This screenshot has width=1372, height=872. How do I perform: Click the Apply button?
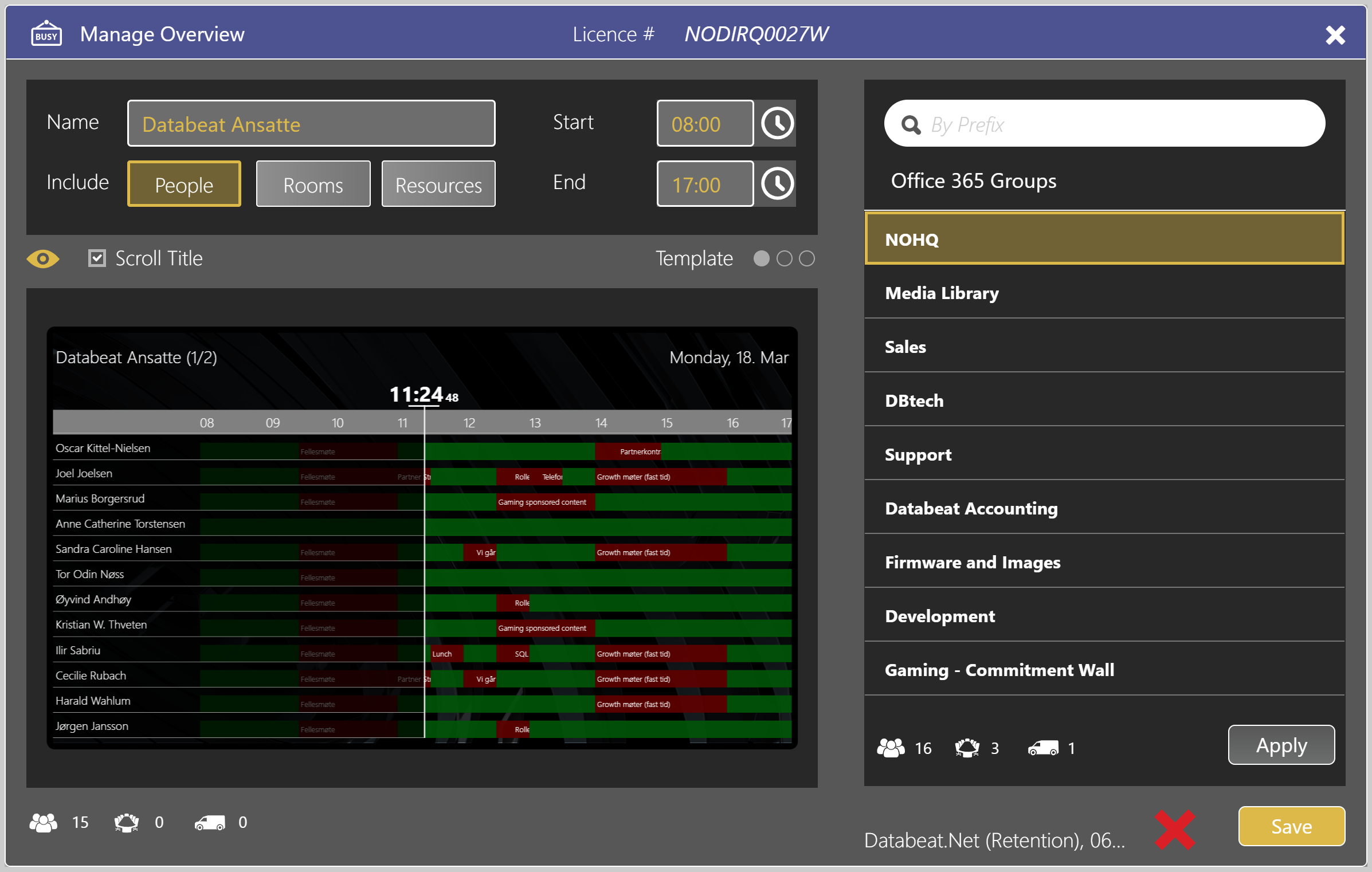tap(1281, 745)
